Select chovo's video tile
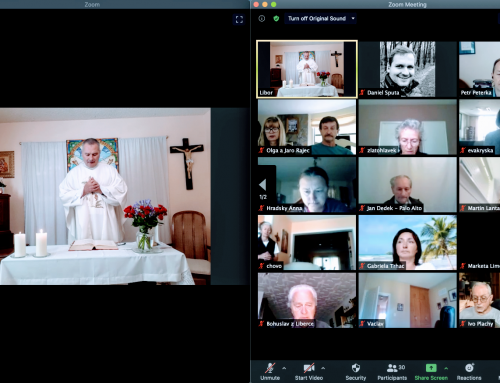Screen dimensions: 500x383 pos(307,242)
